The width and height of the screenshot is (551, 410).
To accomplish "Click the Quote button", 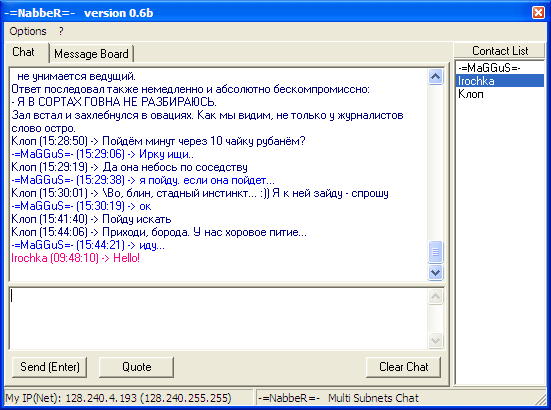I will tap(136, 367).
